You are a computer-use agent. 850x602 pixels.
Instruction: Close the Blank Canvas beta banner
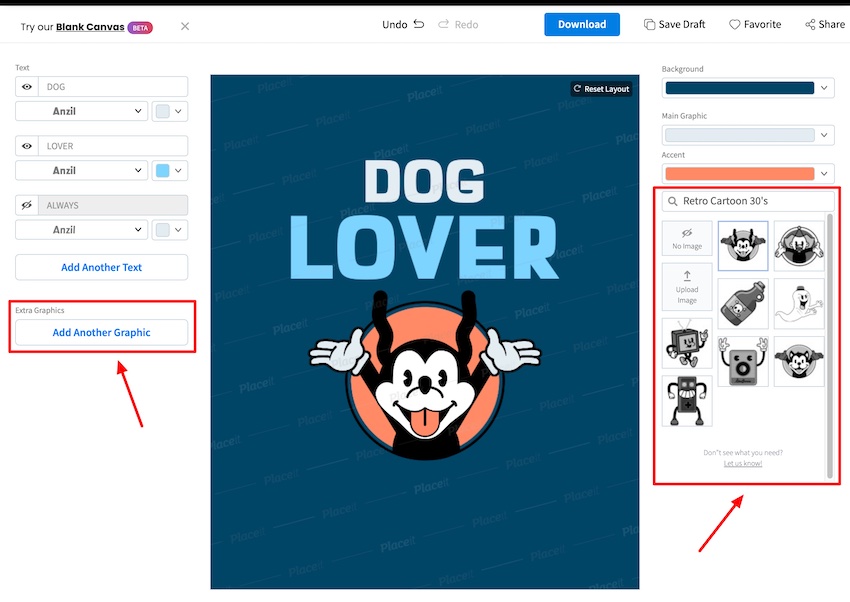click(185, 26)
